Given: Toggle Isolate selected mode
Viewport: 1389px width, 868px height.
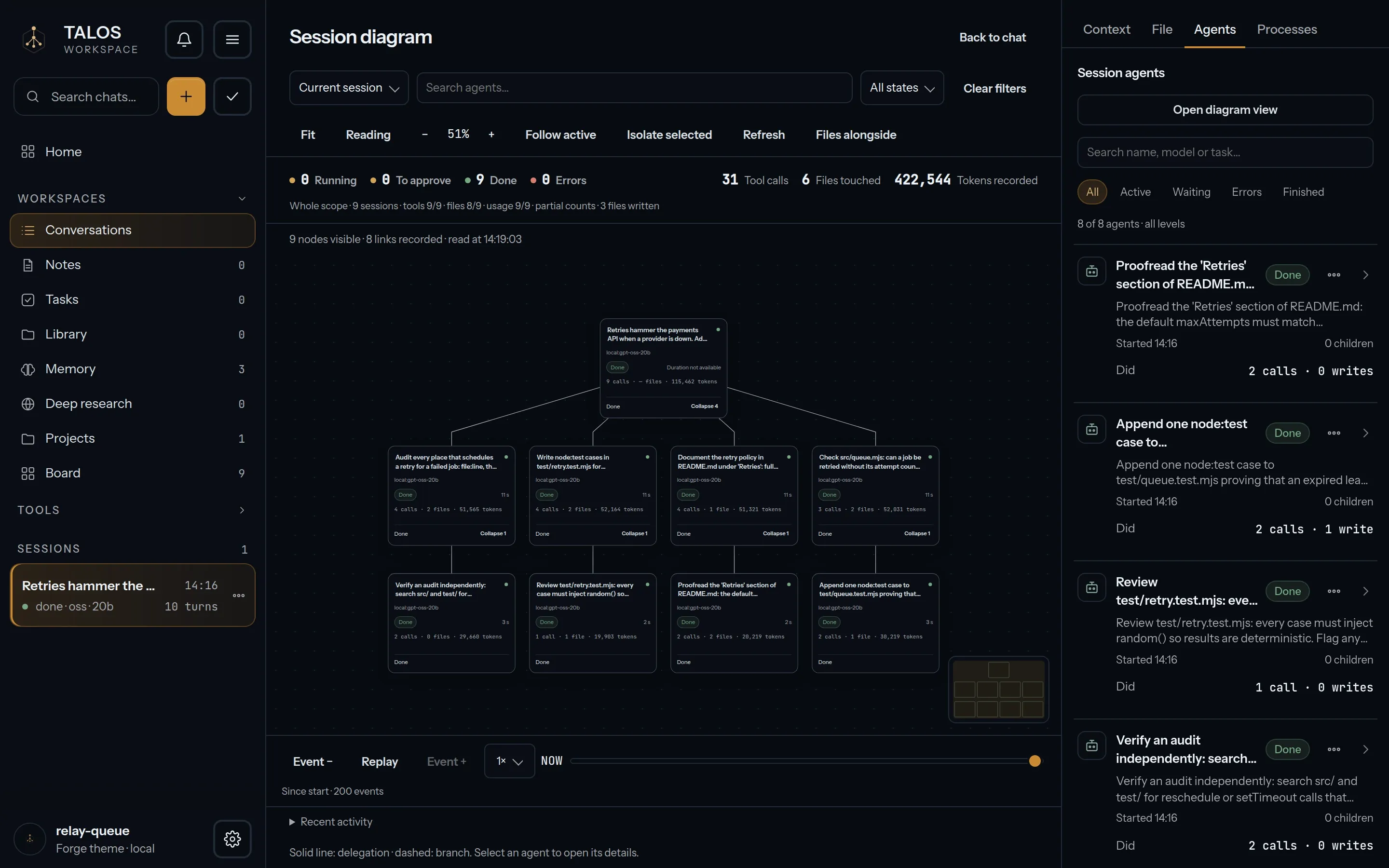Looking at the screenshot, I should coord(669,135).
